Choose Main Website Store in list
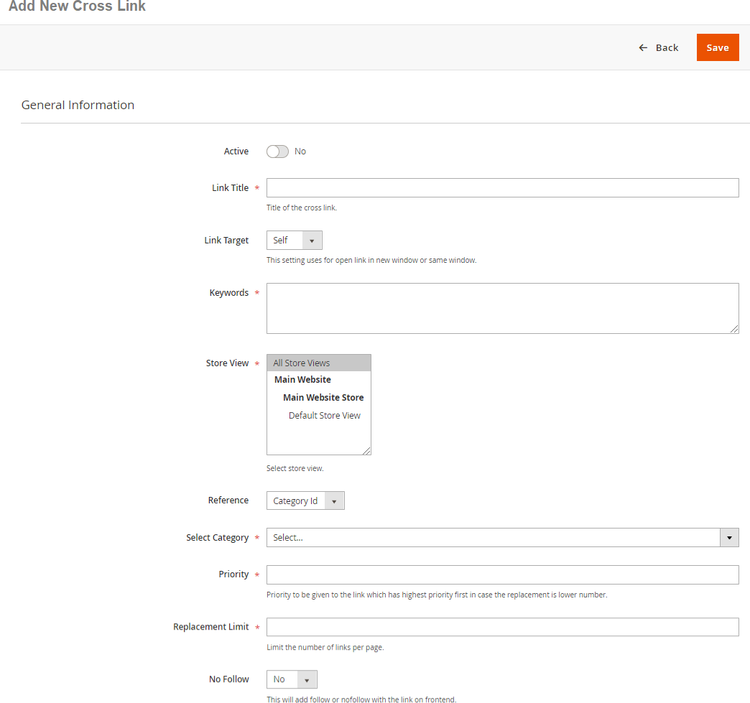This screenshot has height=703, width=750. 322,398
